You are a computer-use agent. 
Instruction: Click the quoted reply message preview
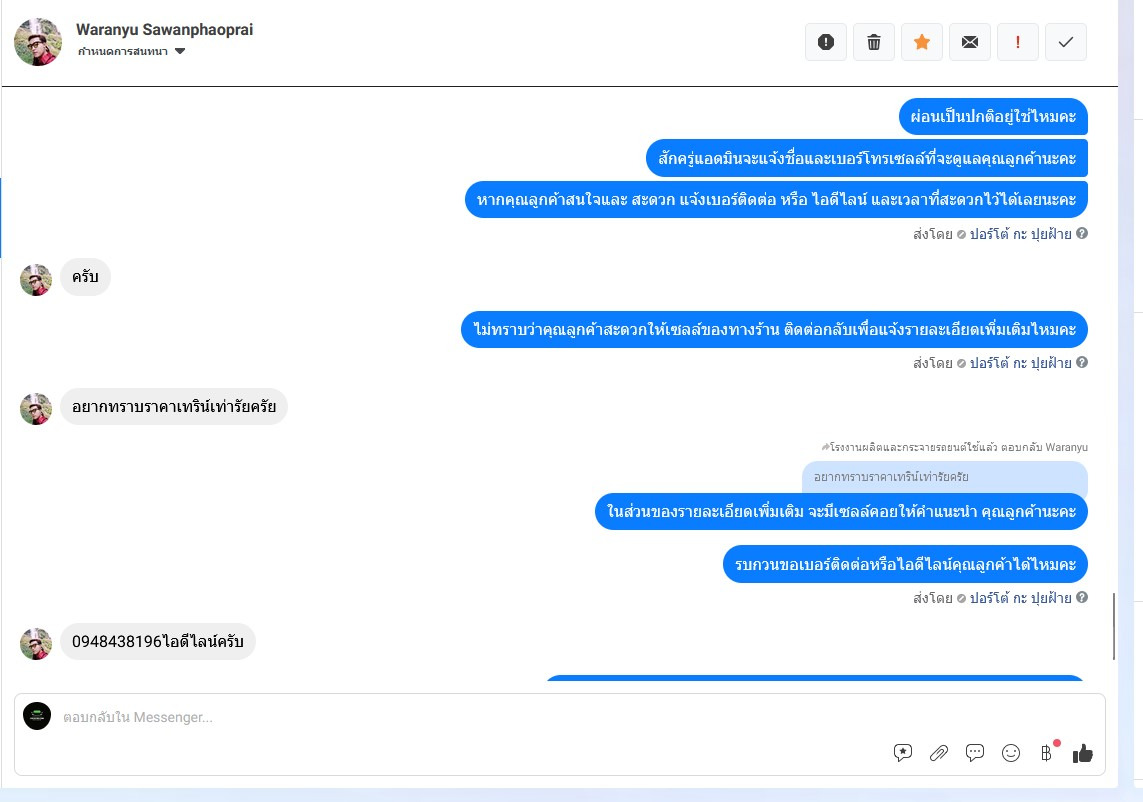click(x=945, y=478)
